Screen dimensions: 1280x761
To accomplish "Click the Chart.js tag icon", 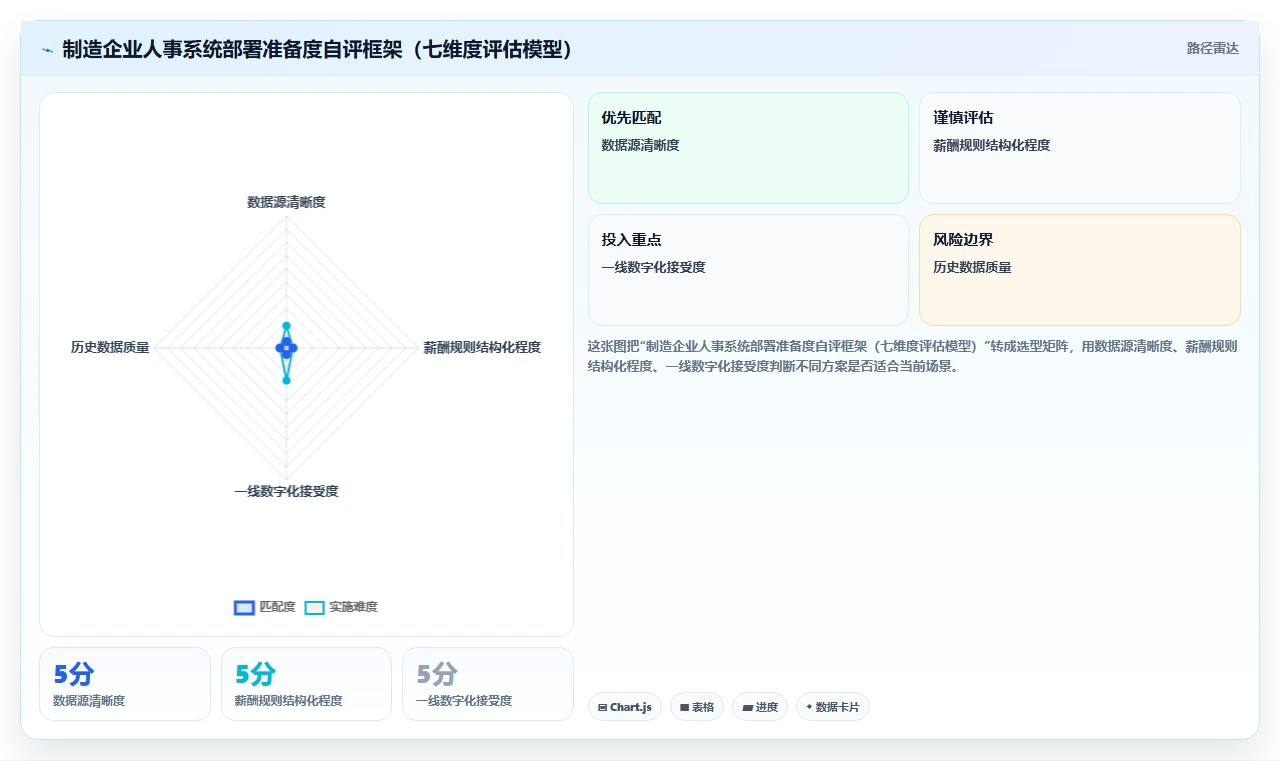I will tap(602, 707).
